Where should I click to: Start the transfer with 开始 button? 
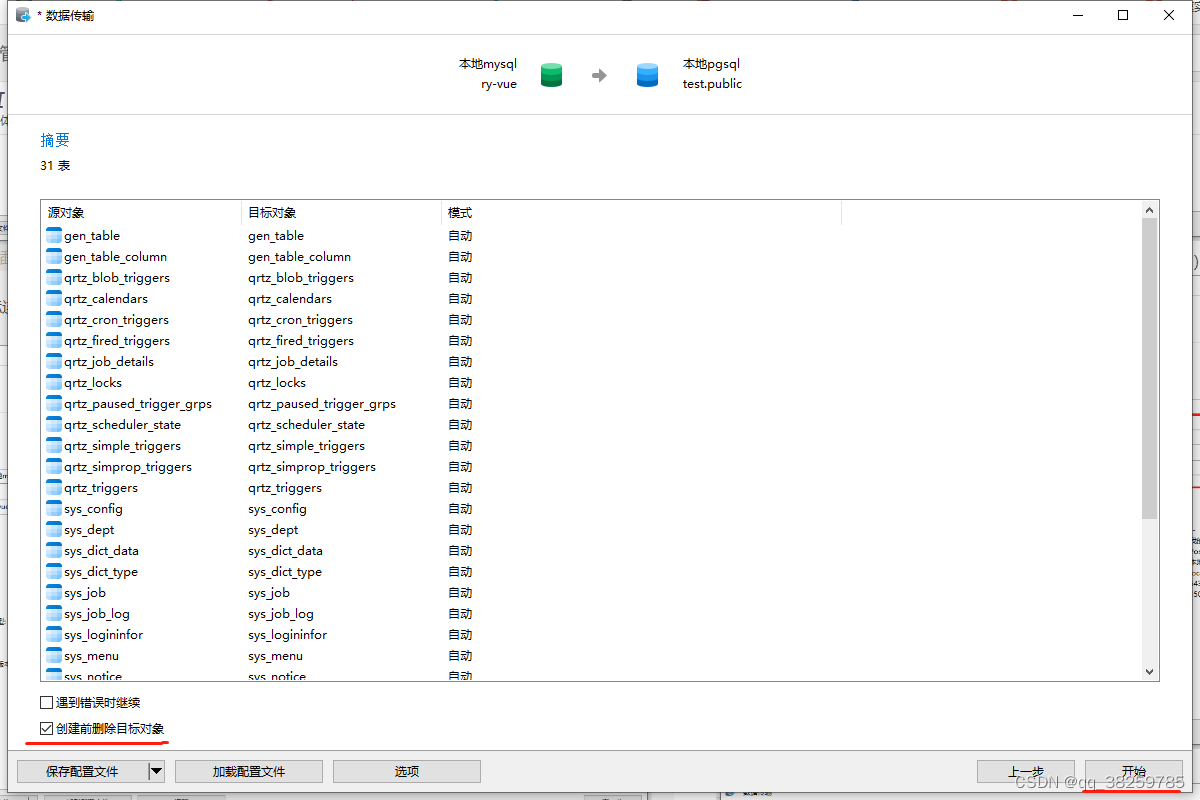(1134, 771)
